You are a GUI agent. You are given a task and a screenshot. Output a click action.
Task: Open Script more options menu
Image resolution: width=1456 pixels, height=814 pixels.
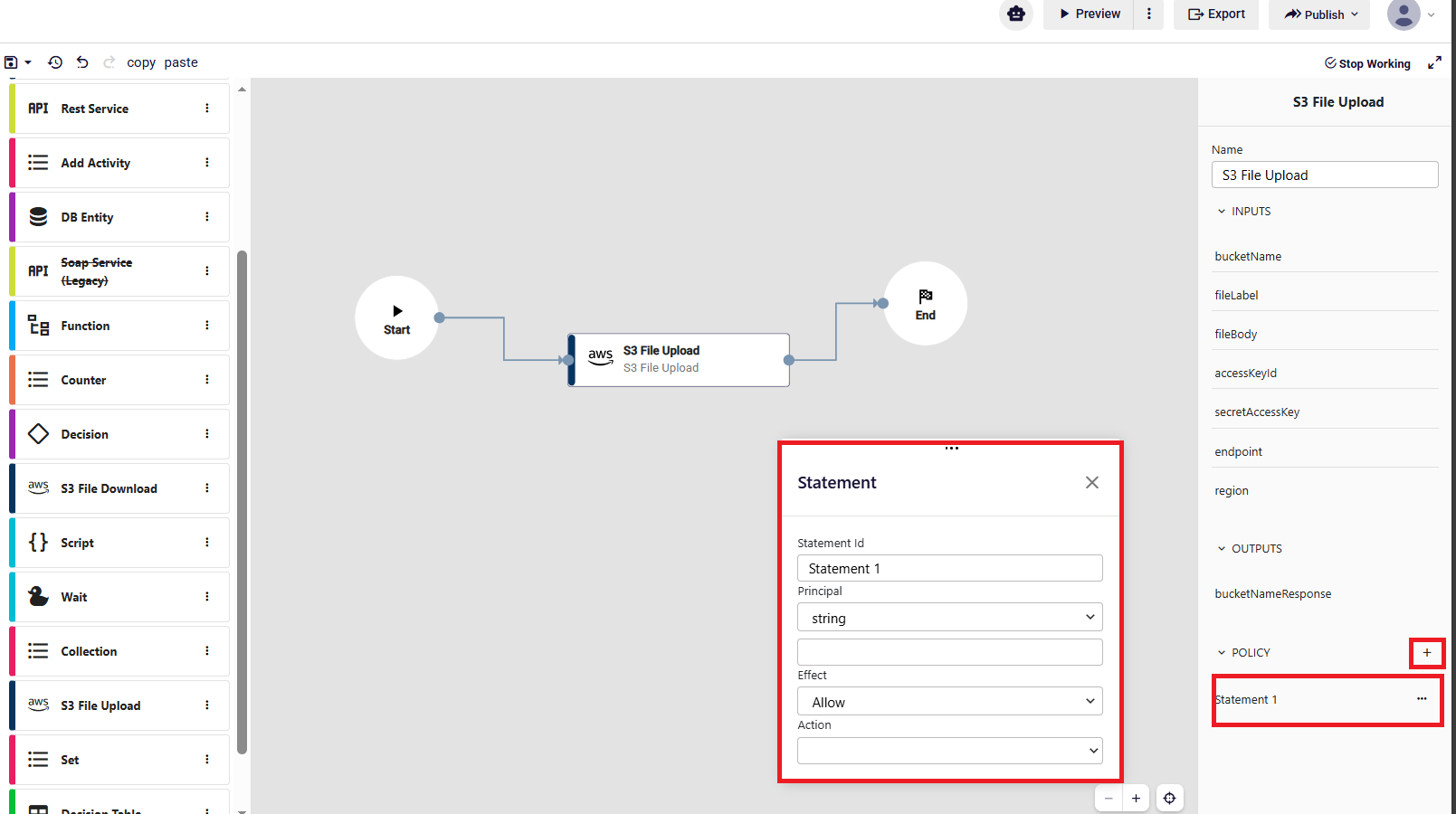(x=207, y=543)
